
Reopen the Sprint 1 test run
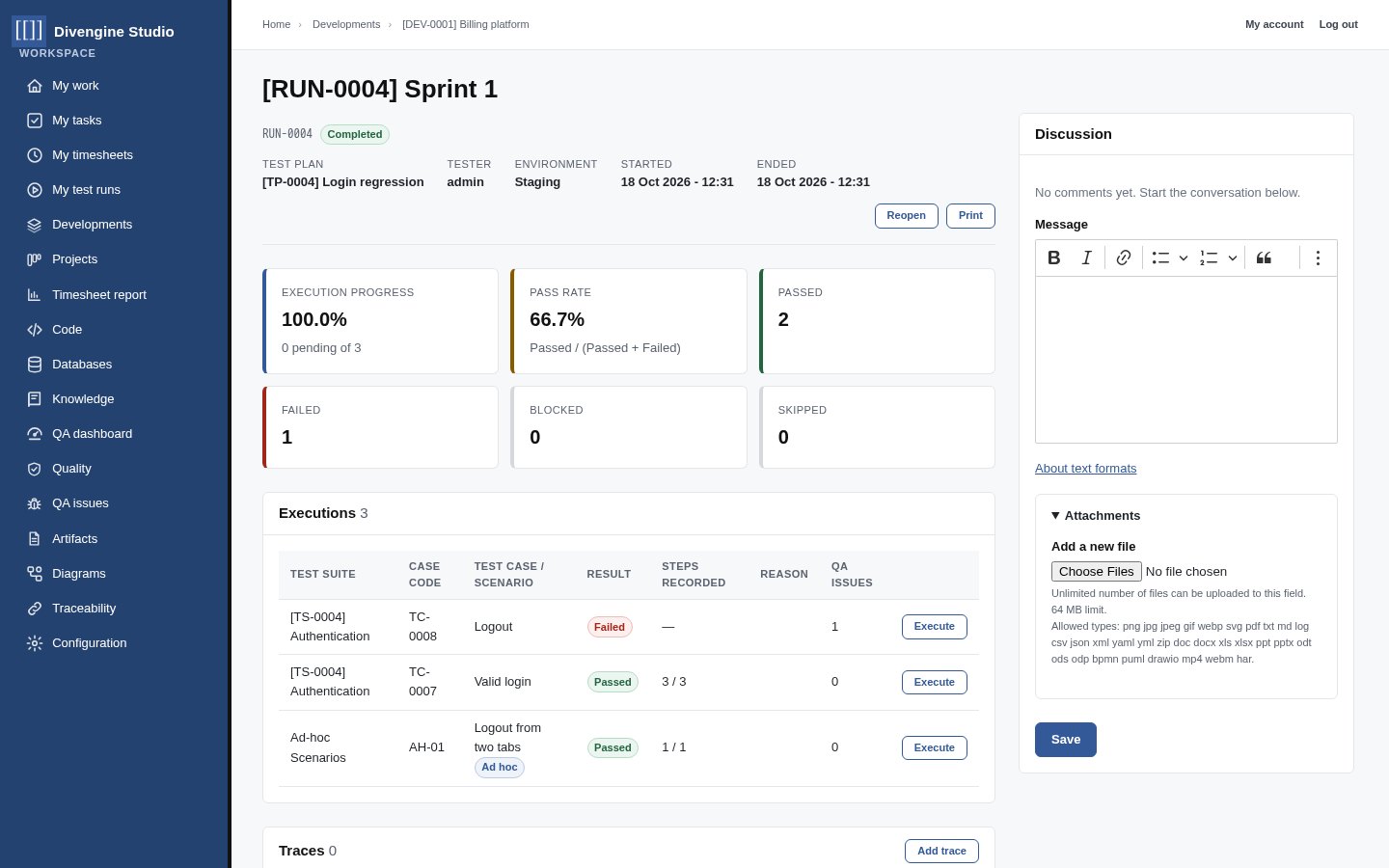(906, 216)
